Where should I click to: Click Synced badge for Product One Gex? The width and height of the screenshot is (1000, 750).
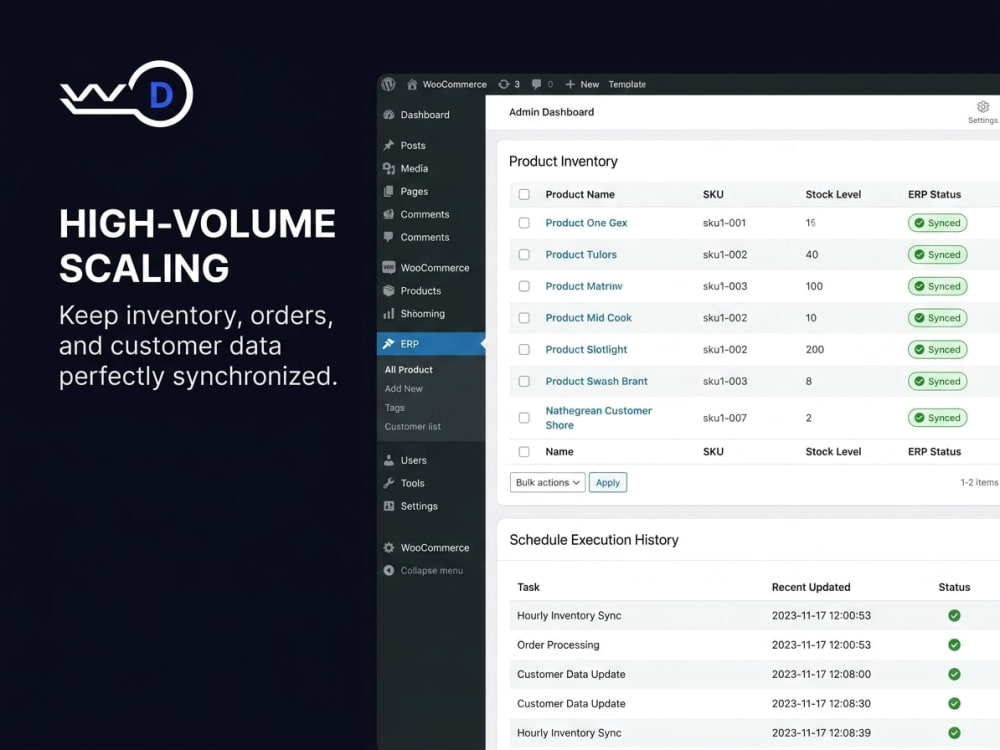coord(938,223)
